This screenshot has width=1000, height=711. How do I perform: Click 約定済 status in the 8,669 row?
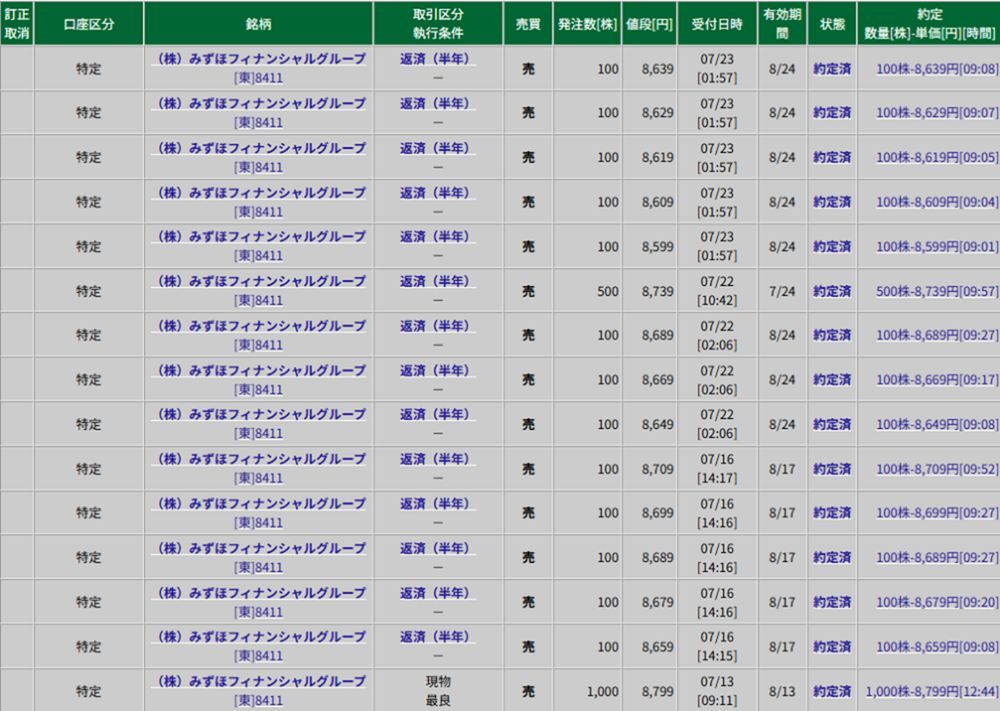coord(832,379)
